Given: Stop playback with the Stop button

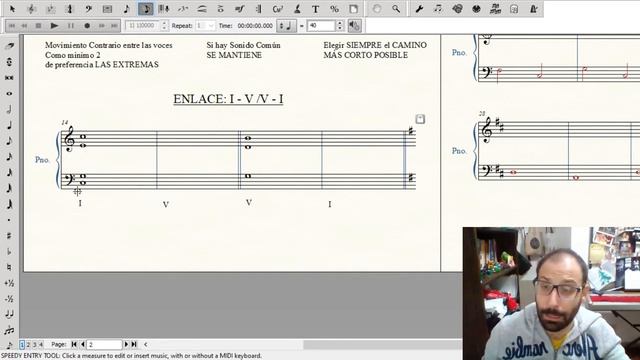Looking at the screenshot, I should pos(38,26).
